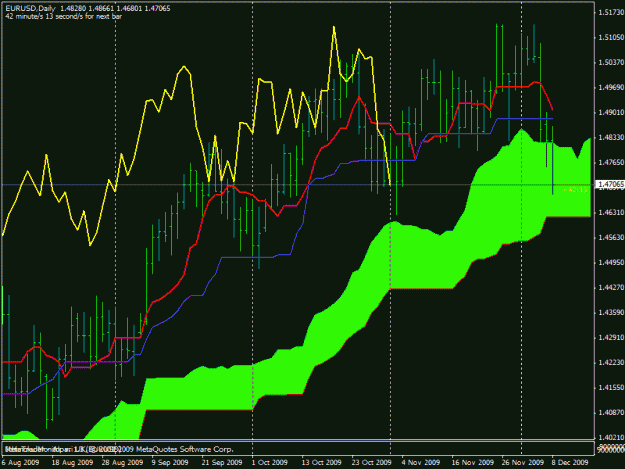Click price scale value 1.44270
This screenshot has height=469, width=625.
(x=611, y=288)
